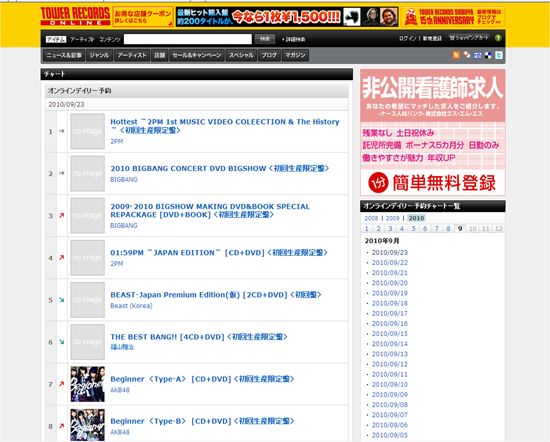
Task: Open the ニュース&記事 menu
Action: pyautogui.click(x=64, y=55)
